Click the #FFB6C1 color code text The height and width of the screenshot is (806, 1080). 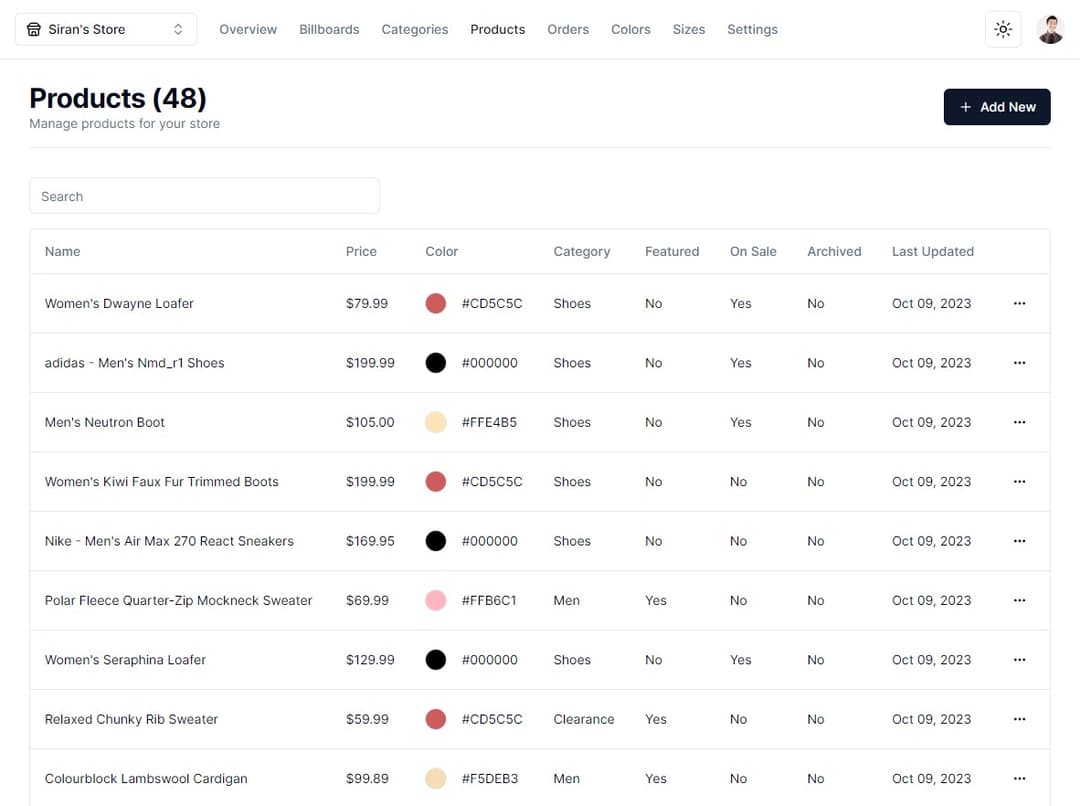[488, 601]
